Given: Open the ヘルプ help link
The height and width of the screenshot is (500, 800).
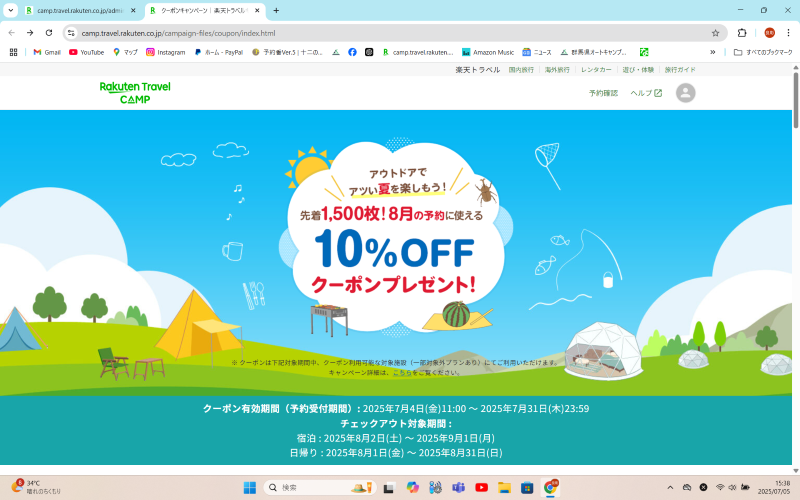Looking at the screenshot, I should pos(646,93).
